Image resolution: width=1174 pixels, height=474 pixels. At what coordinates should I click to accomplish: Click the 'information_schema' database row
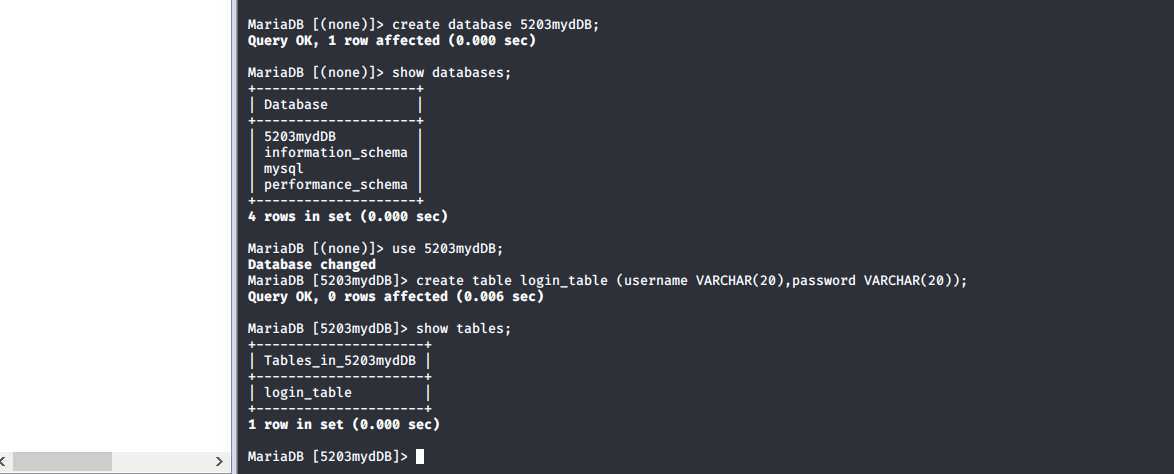pos(335,153)
